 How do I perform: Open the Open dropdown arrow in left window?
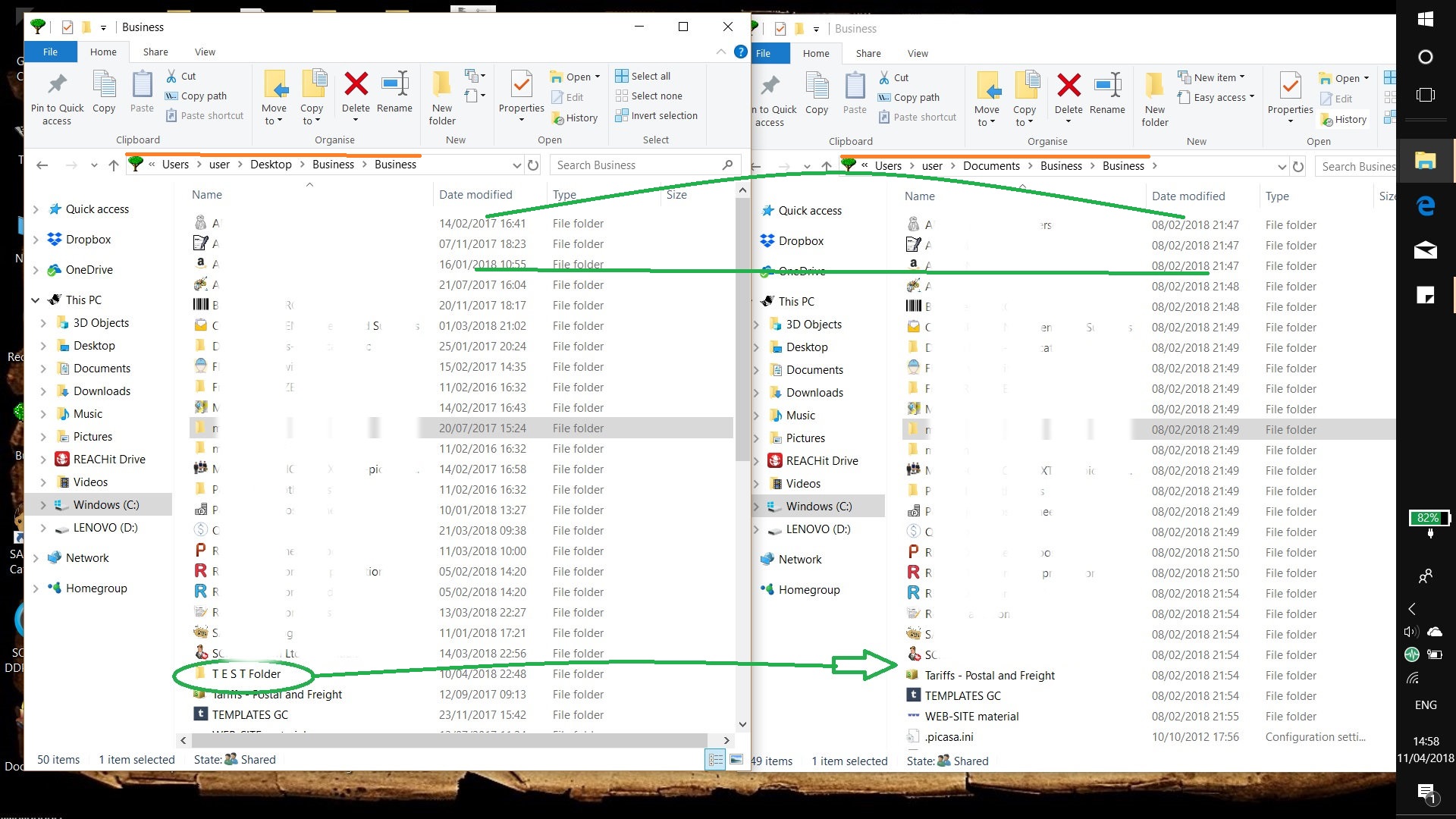[x=598, y=77]
